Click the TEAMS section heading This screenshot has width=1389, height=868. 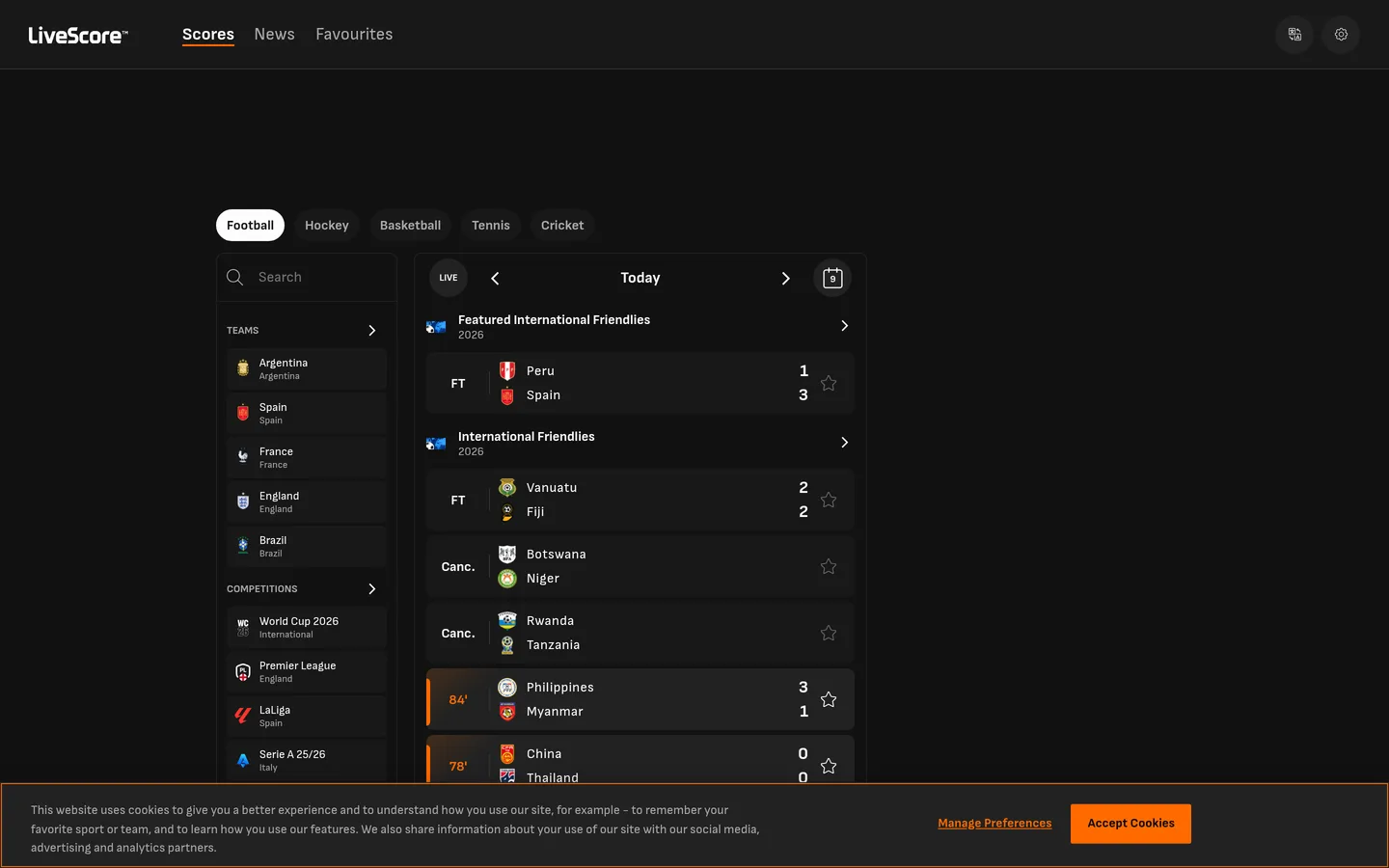click(x=243, y=331)
